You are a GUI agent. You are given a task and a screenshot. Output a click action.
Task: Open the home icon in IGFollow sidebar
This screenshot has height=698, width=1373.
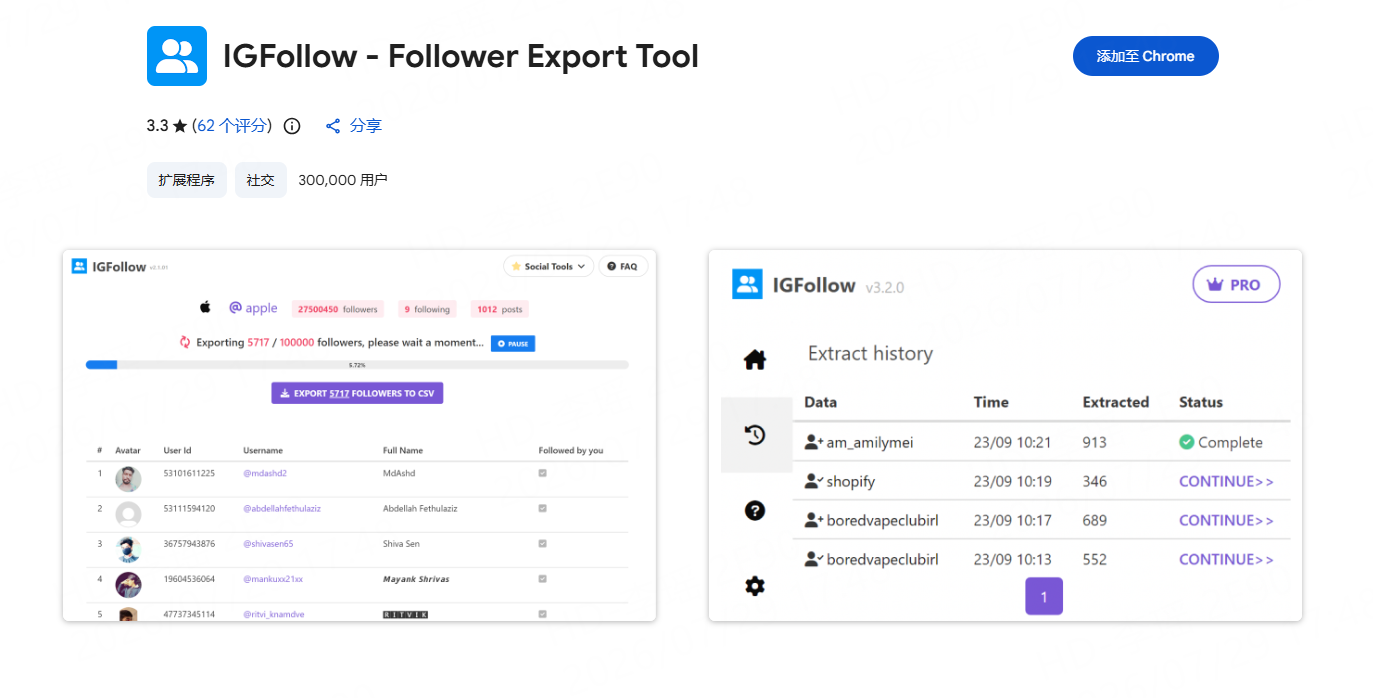pos(755,359)
